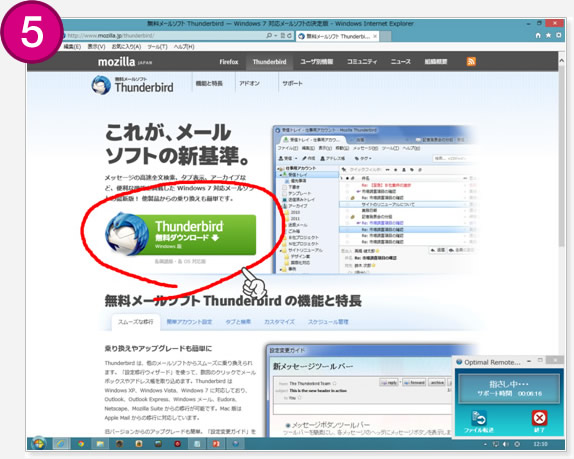
Task: Click the Internet Explorer taskbar icon
Action: pos(61,444)
